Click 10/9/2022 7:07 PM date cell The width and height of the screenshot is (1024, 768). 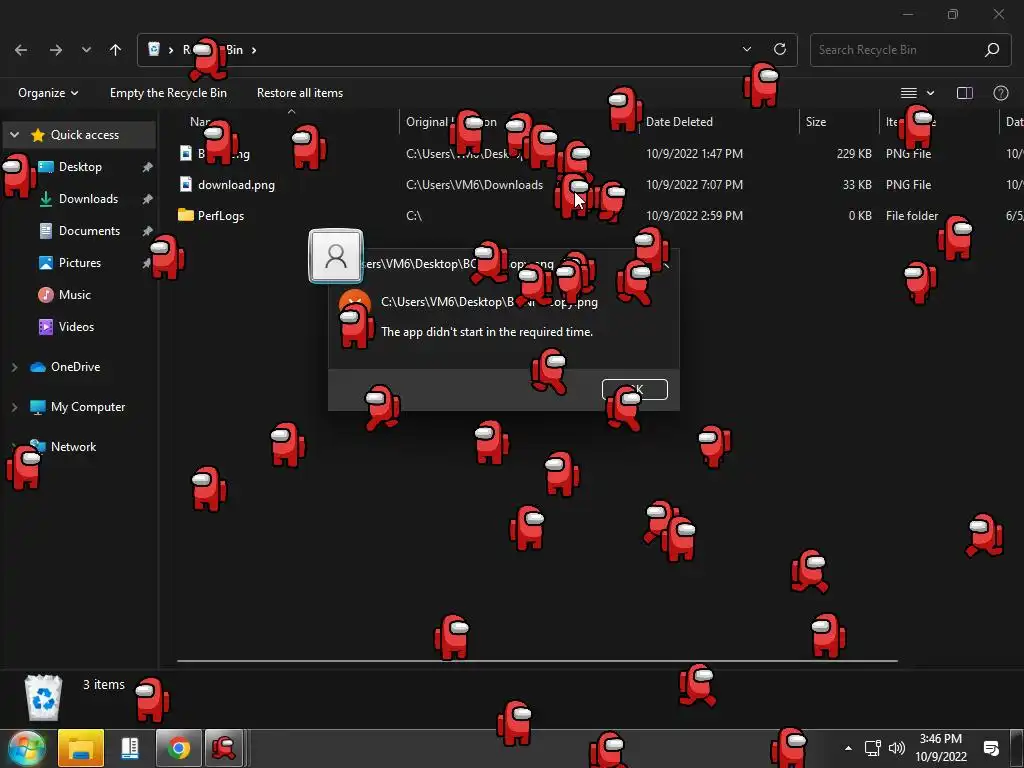click(694, 185)
